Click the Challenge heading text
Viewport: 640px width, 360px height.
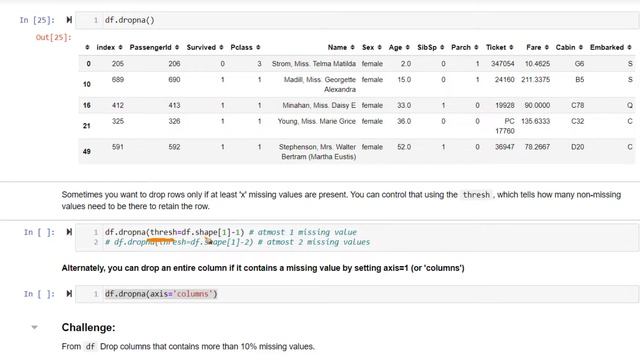click(x=89, y=327)
